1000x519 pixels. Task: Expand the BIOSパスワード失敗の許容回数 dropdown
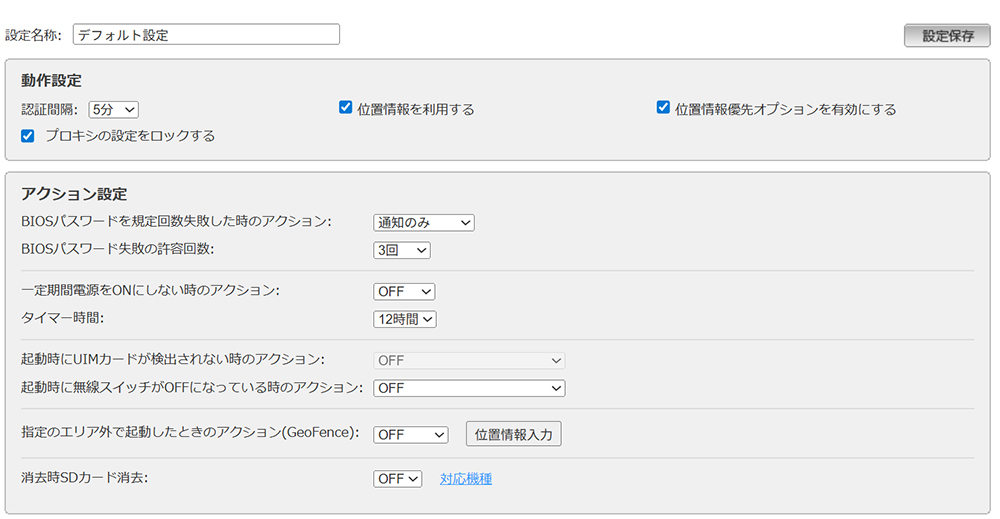[x=401, y=250]
